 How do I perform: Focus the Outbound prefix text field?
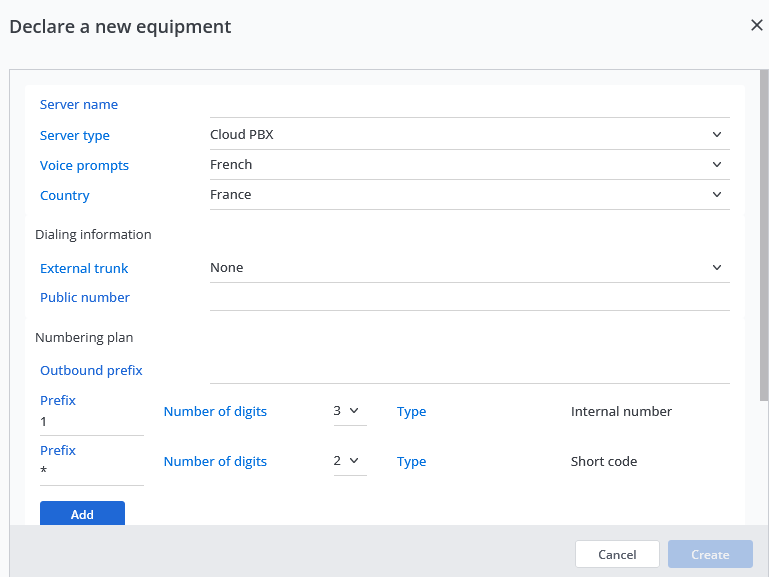coord(469,371)
